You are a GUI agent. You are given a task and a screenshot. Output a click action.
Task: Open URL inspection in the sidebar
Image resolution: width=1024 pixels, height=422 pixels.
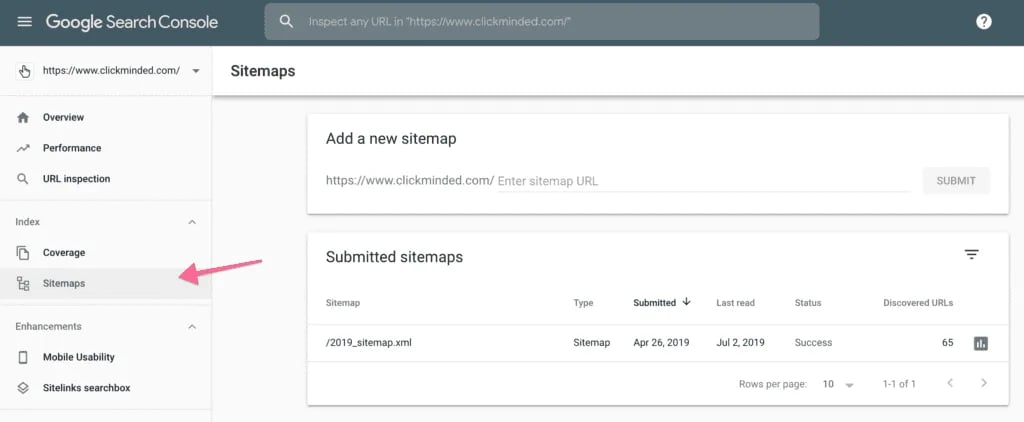point(76,179)
